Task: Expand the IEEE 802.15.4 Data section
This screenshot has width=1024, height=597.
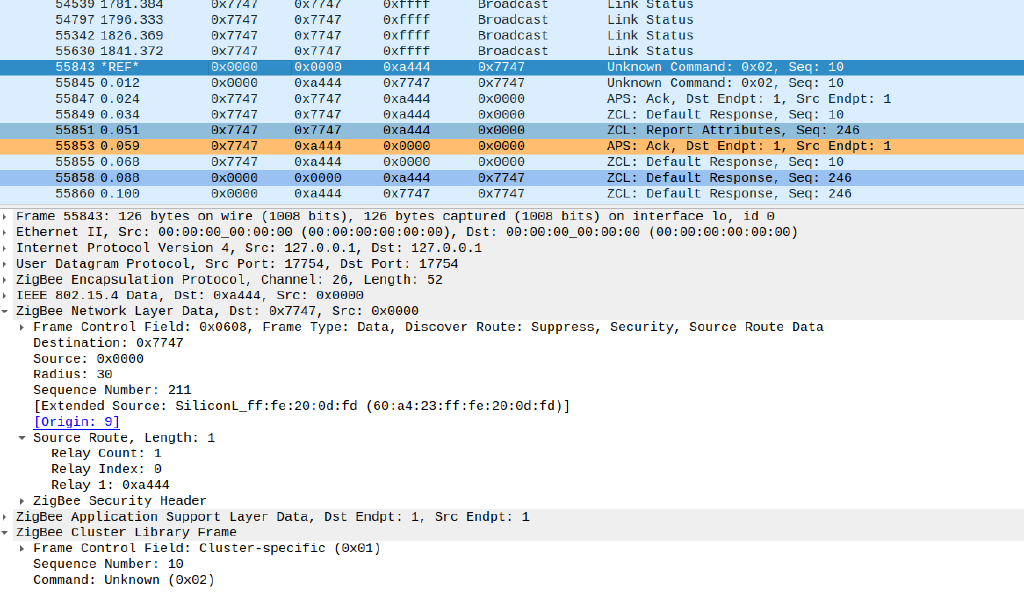Action: tap(7, 295)
